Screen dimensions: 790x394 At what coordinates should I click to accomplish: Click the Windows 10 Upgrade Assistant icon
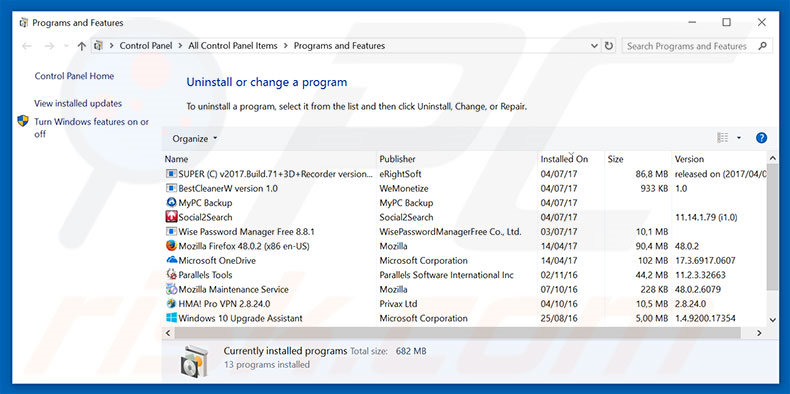click(x=171, y=318)
